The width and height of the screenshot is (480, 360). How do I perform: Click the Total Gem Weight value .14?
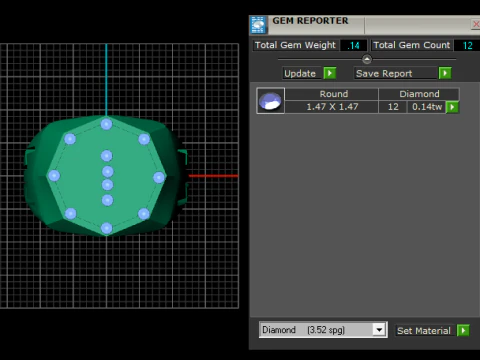point(353,45)
